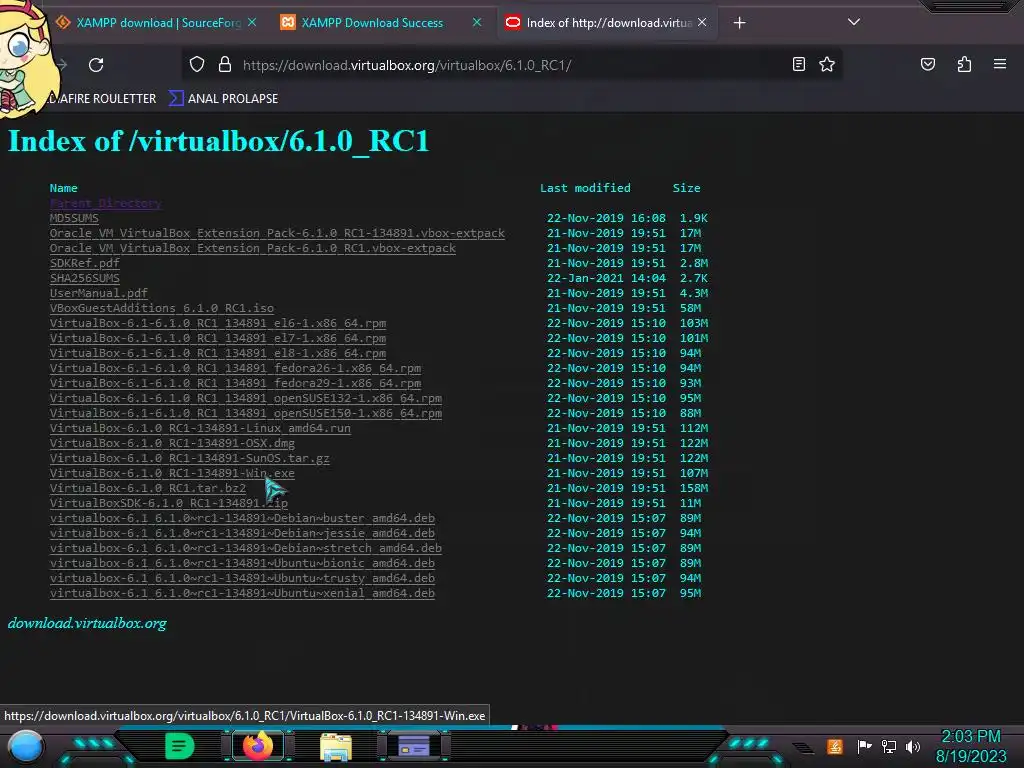Download Extension_Pack-6.1.0_RC1.vbox-extpack file
Screen dimensions: 1024x768
[253, 248]
